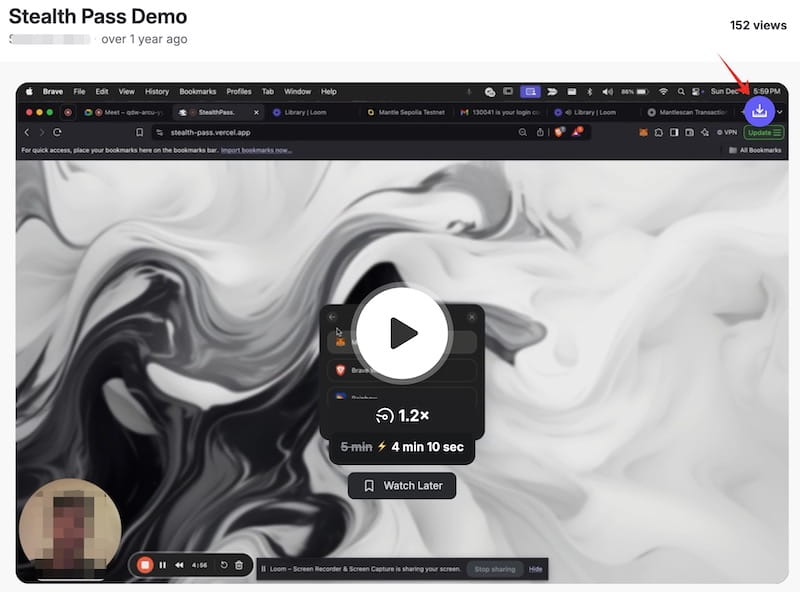Screen dimensions: 800x592
Task: Click the Stop sharing button
Action: tap(494, 569)
